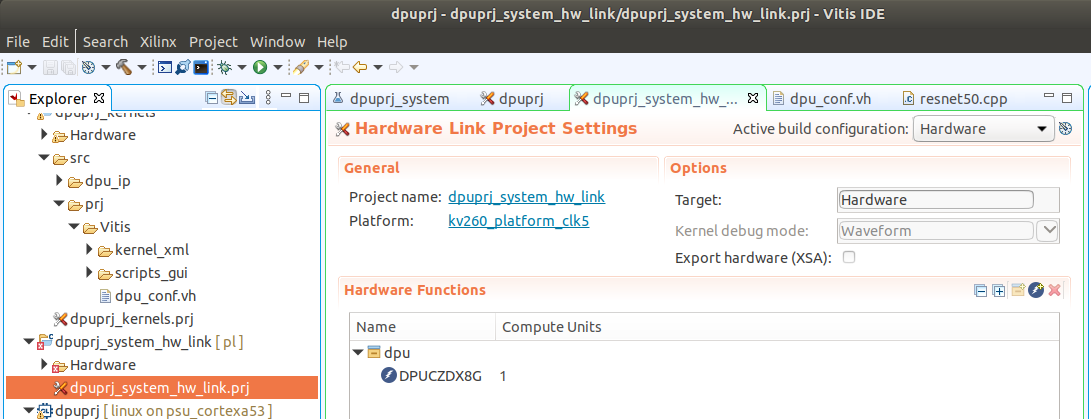This screenshot has height=419, width=1091.
Task: Open the Explorer view menu dots
Action: tap(269, 98)
